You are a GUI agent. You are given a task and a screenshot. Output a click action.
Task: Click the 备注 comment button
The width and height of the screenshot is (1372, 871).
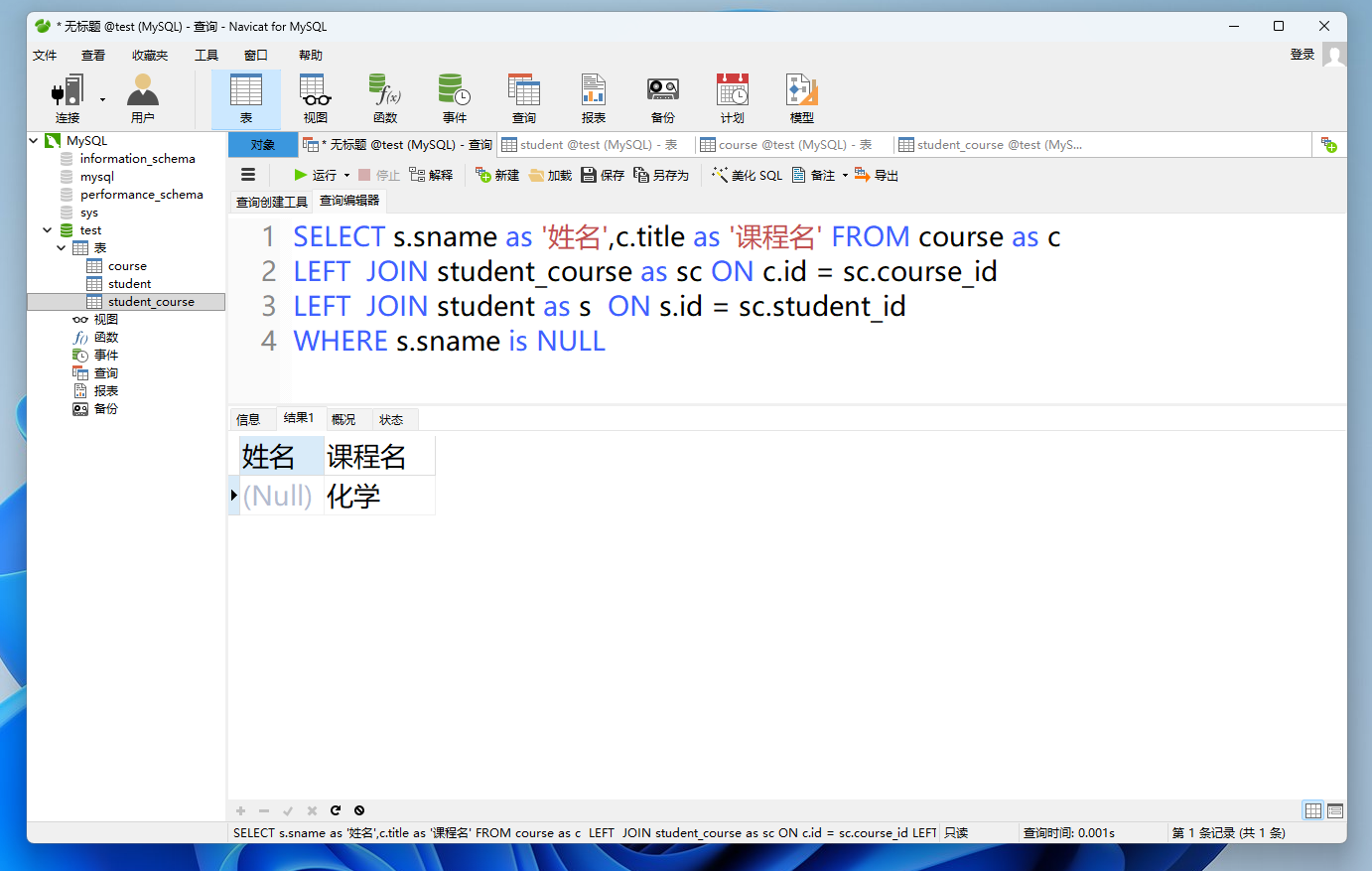coord(814,175)
